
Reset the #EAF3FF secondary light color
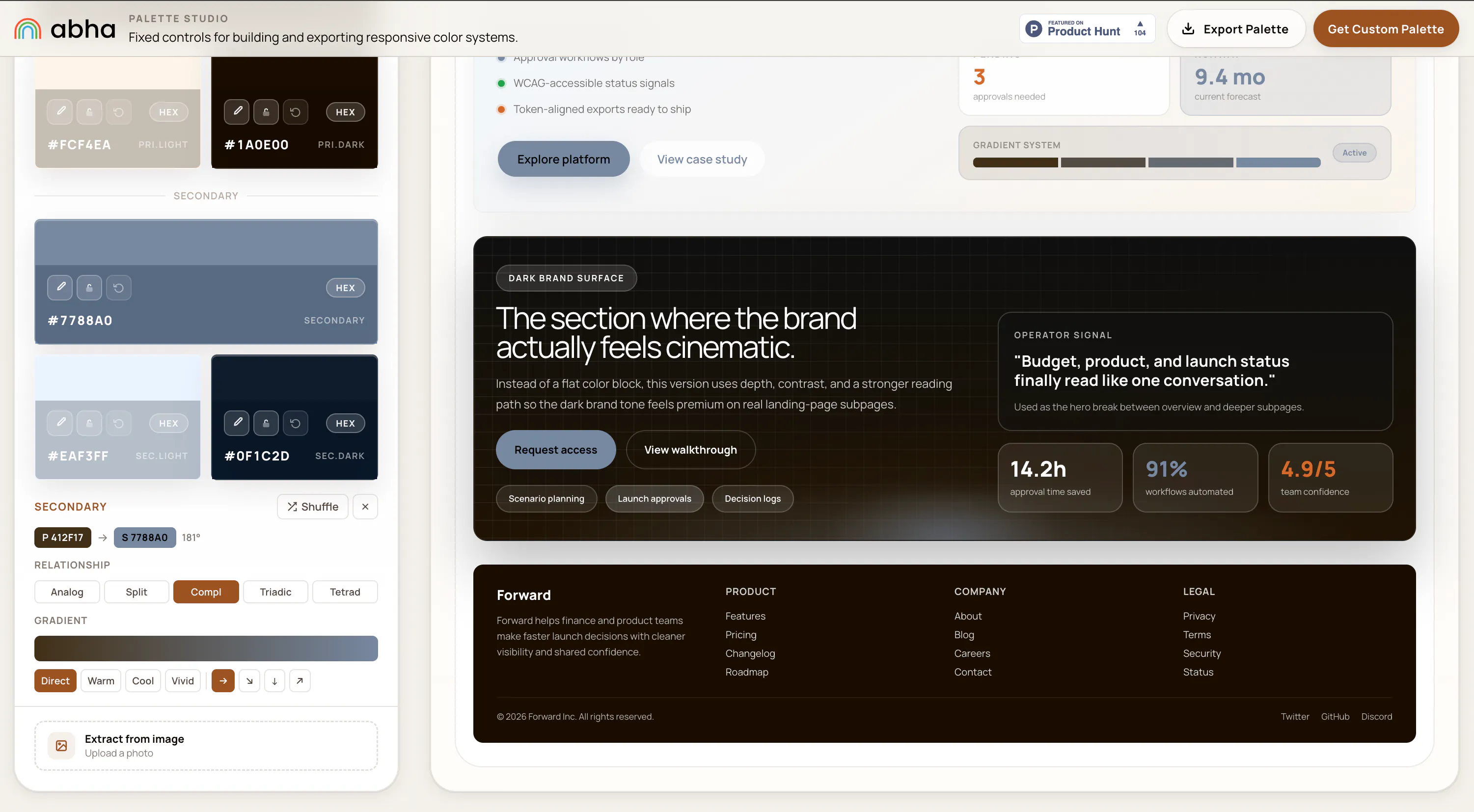118,423
